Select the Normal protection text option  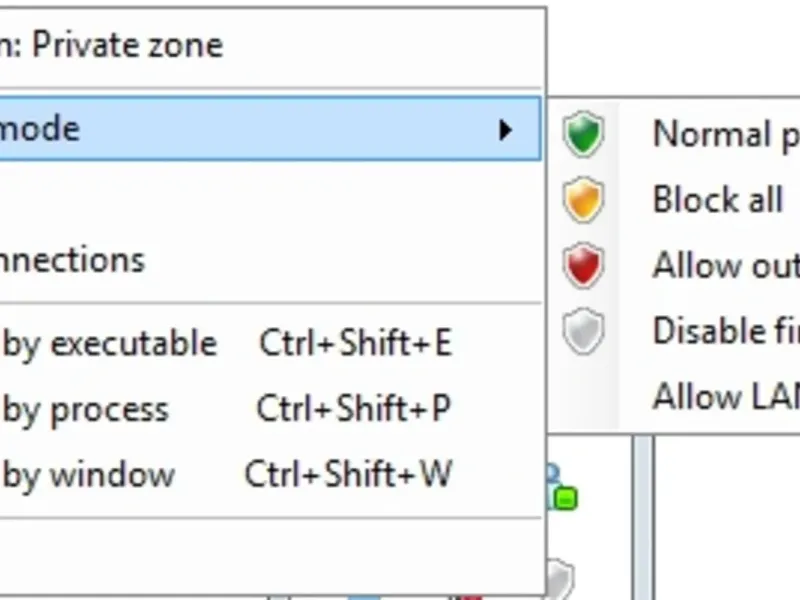[725, 134]
